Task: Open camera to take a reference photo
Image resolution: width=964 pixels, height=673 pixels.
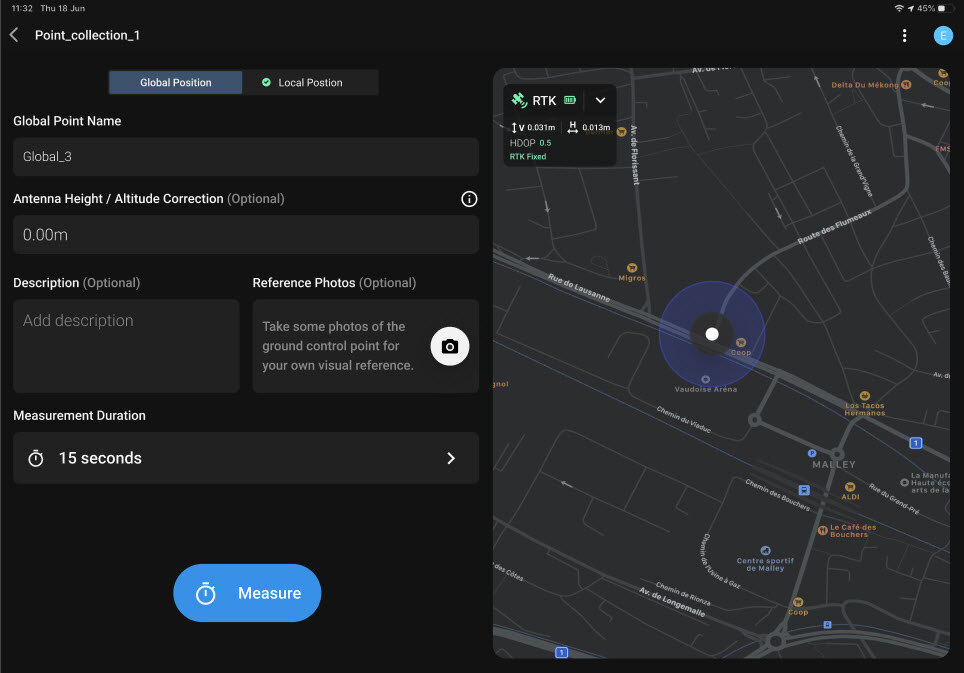Action: (450, 345)
